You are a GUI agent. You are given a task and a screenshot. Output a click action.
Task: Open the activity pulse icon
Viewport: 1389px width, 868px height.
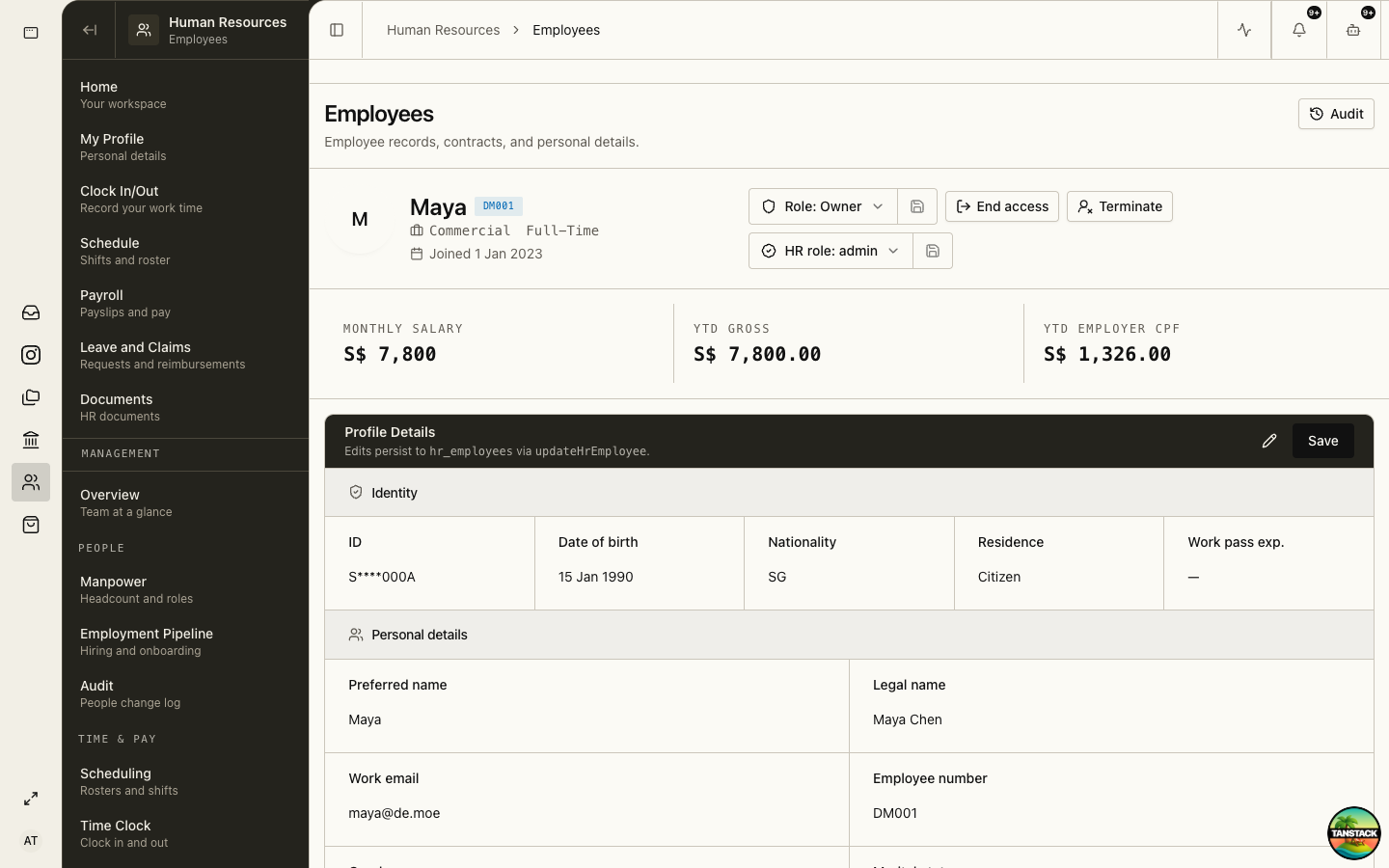pyautogui.click(x=1244, y=30)
